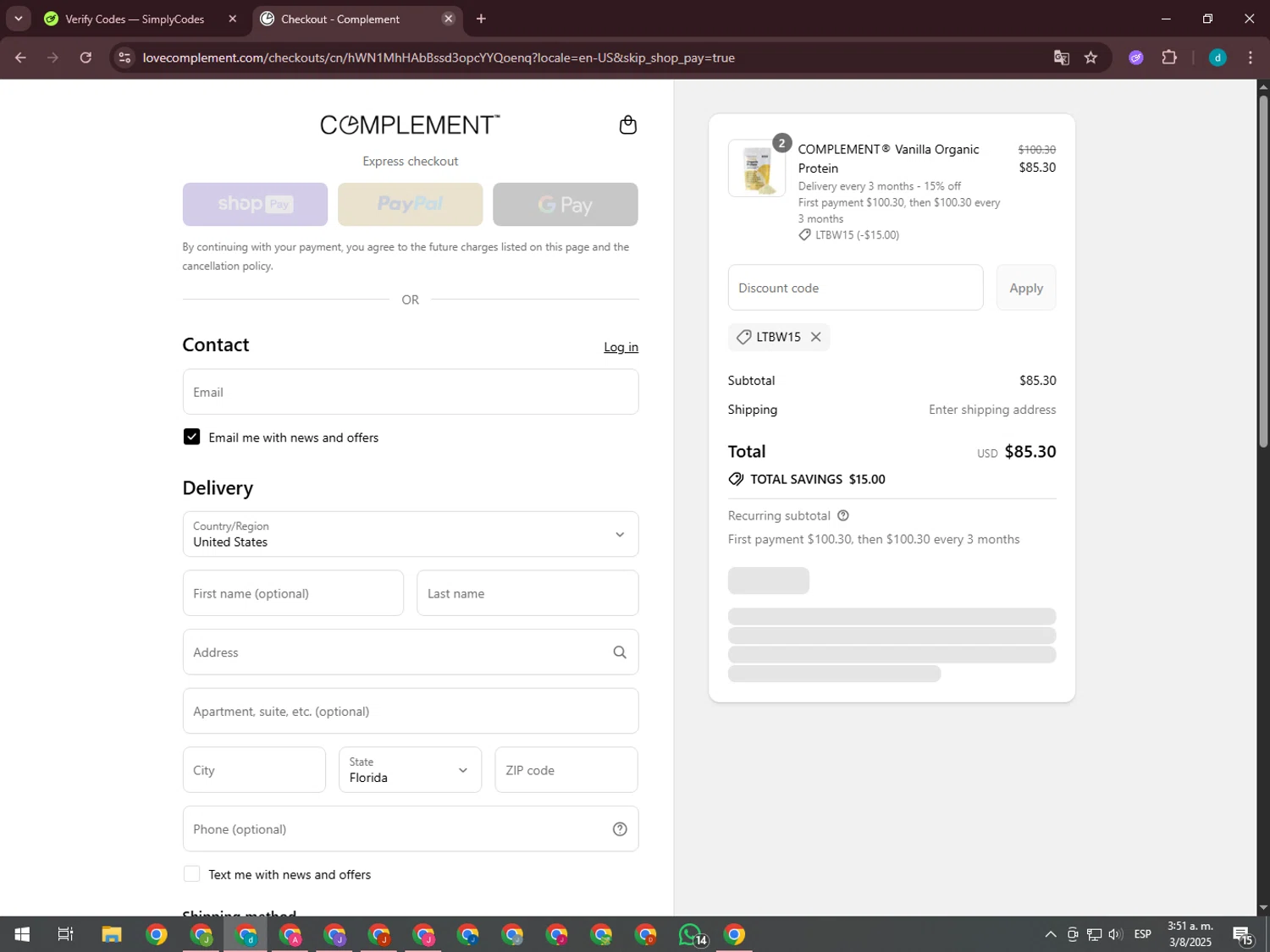
Task: Focus the Apartment, suite, etc. field
Action: point(411,711)
